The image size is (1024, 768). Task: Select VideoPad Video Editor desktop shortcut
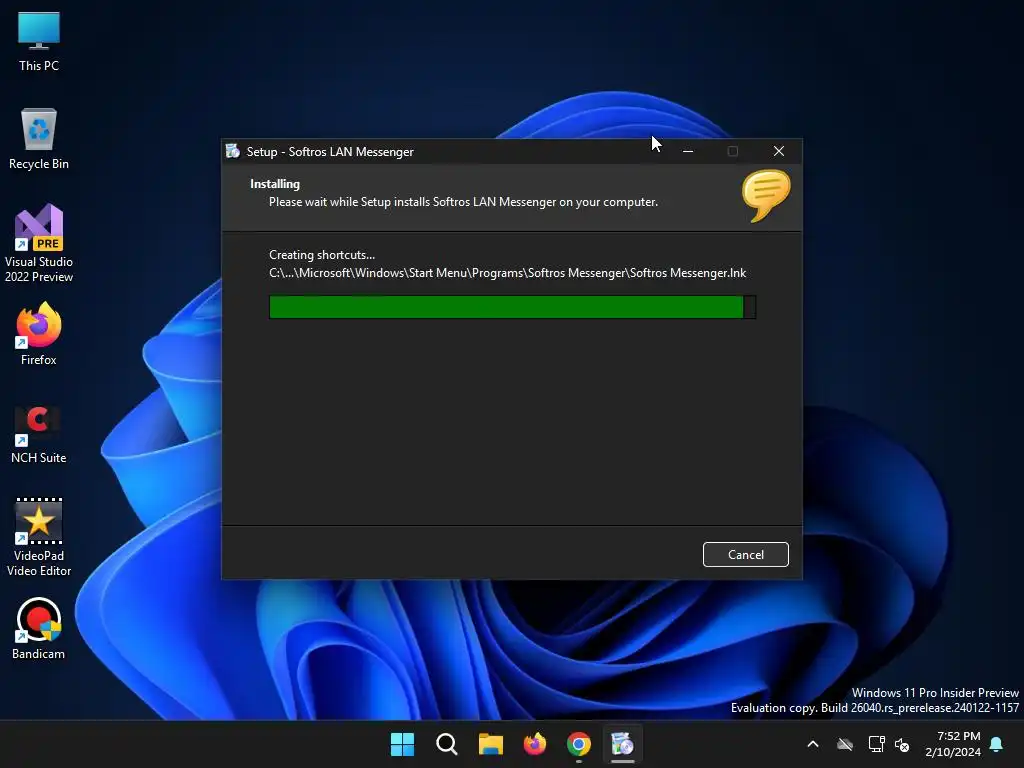click(39, 537)
